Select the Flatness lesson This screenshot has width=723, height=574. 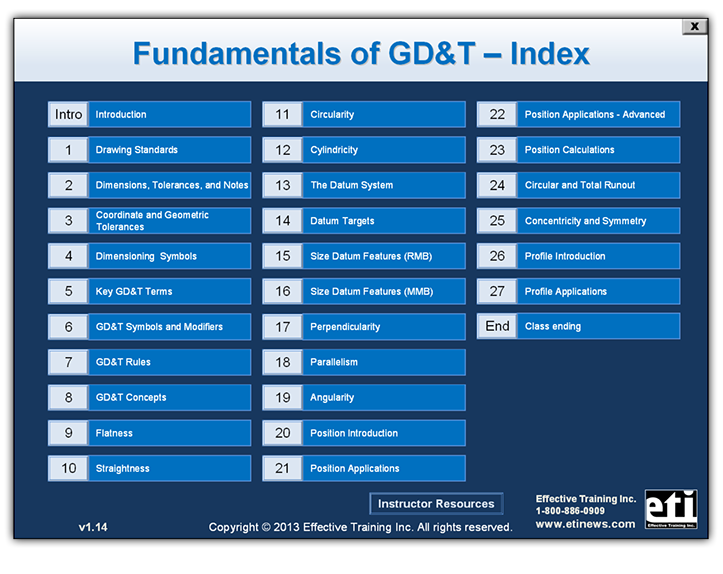click(x=150, y=433)
